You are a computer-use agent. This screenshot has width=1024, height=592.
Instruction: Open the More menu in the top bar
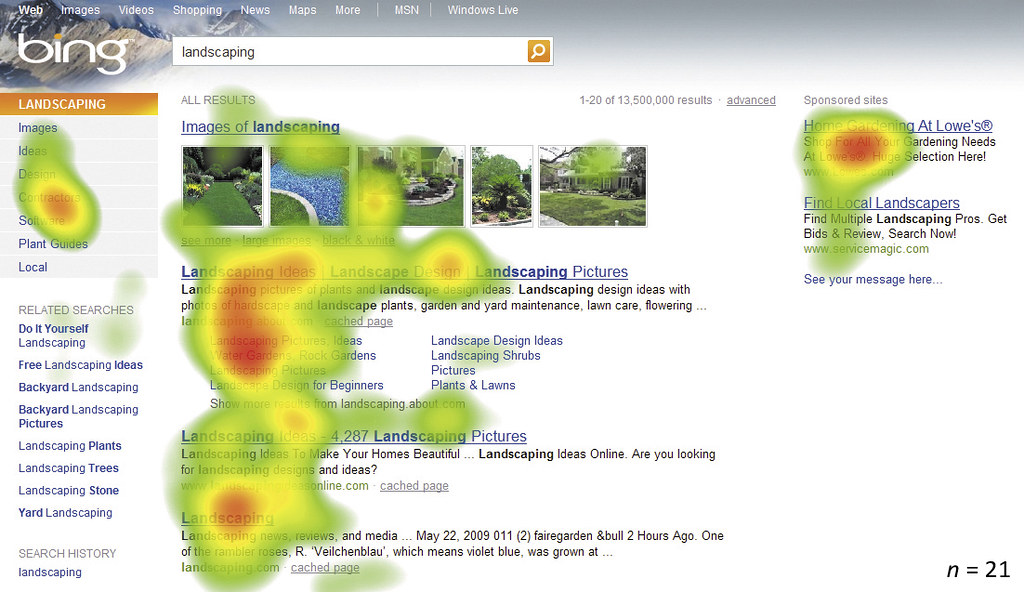(x=348, y=10)
